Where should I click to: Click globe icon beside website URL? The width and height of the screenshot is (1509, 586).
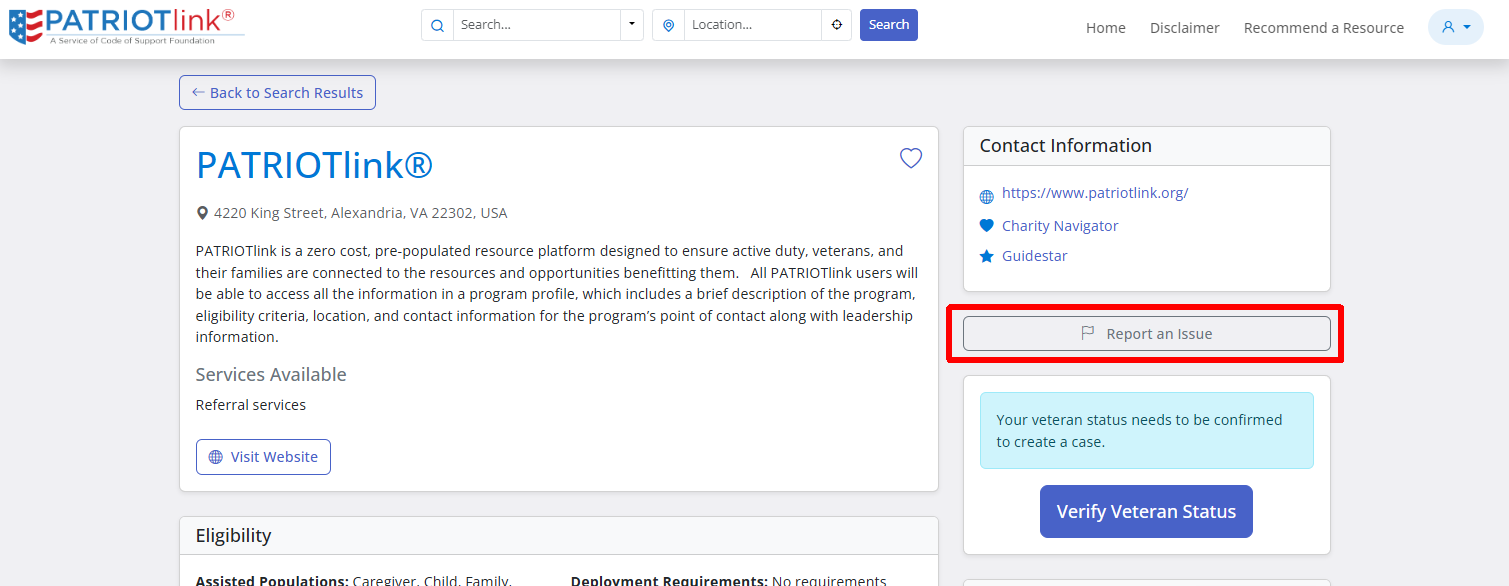987,197
